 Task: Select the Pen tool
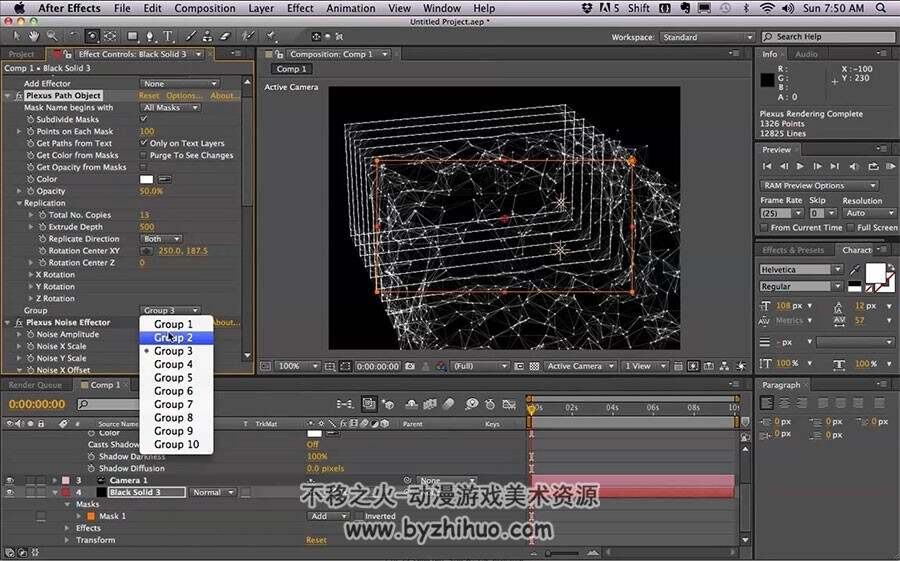pyautogui.click(x=150, y=36)
